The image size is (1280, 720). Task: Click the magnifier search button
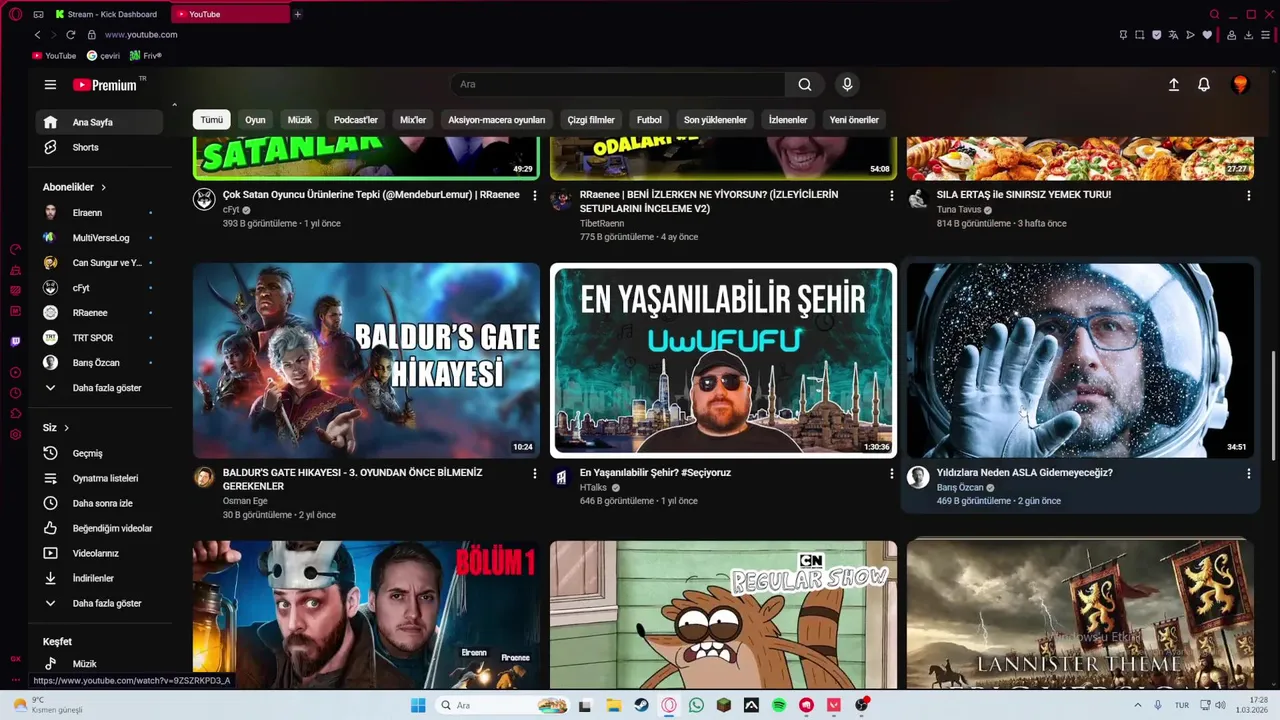click(805, 85)
